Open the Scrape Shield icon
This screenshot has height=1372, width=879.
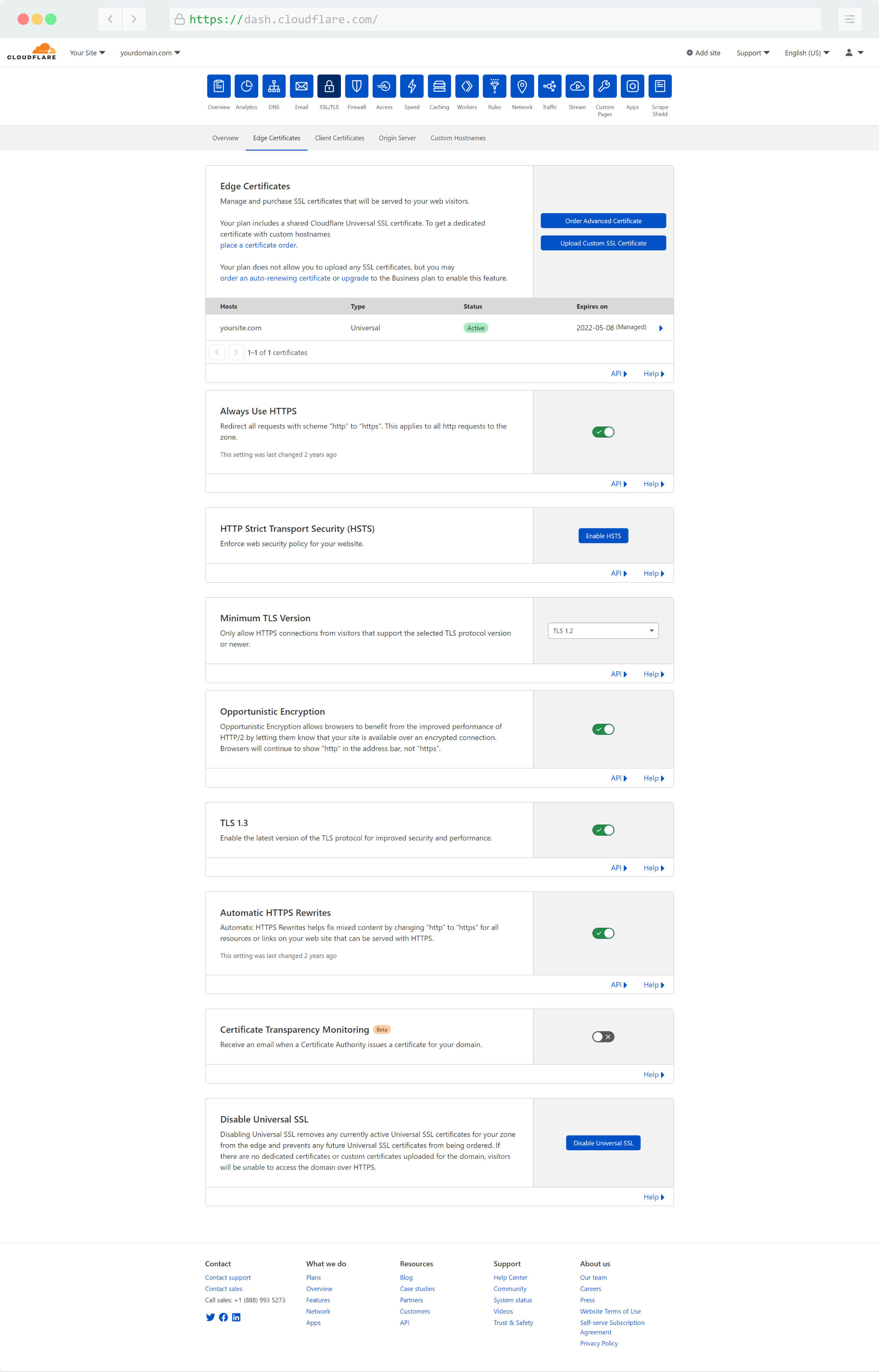(x=660, y=86)
